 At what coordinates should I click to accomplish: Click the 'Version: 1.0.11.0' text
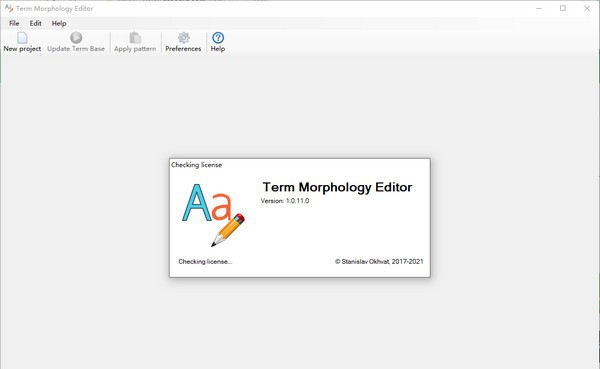pyautogui.click(x=285, y=201)
